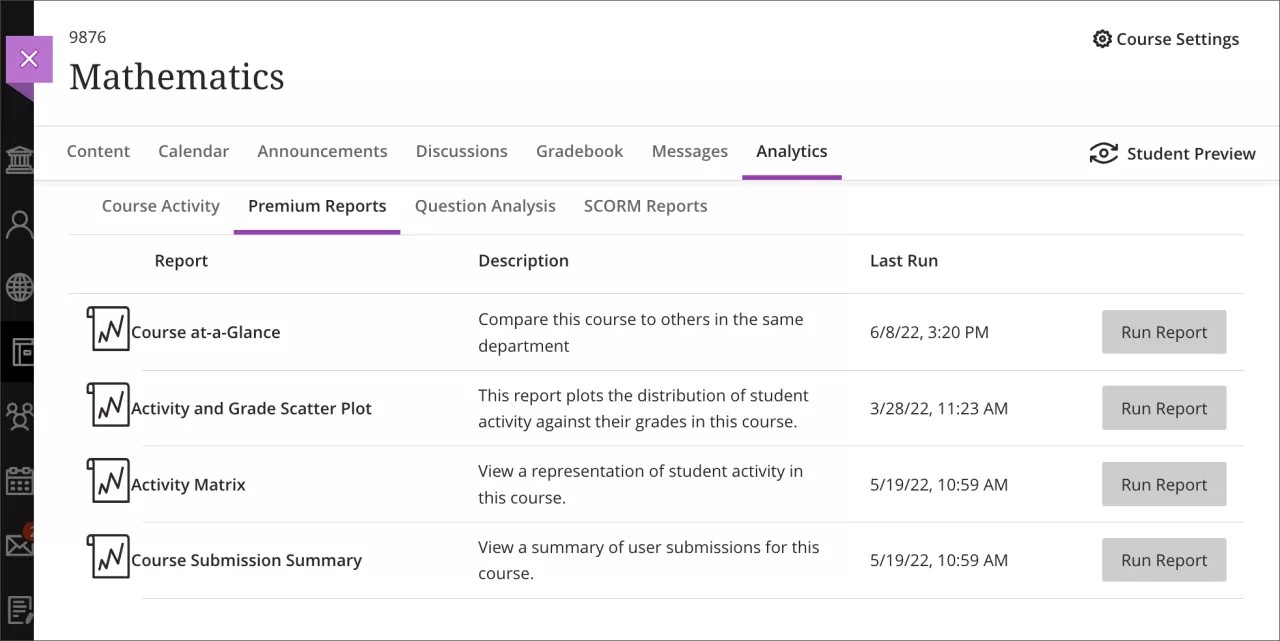Open the Organizations icon
This screenshot has width=1280, height=641.
click(x=19, y=417)
